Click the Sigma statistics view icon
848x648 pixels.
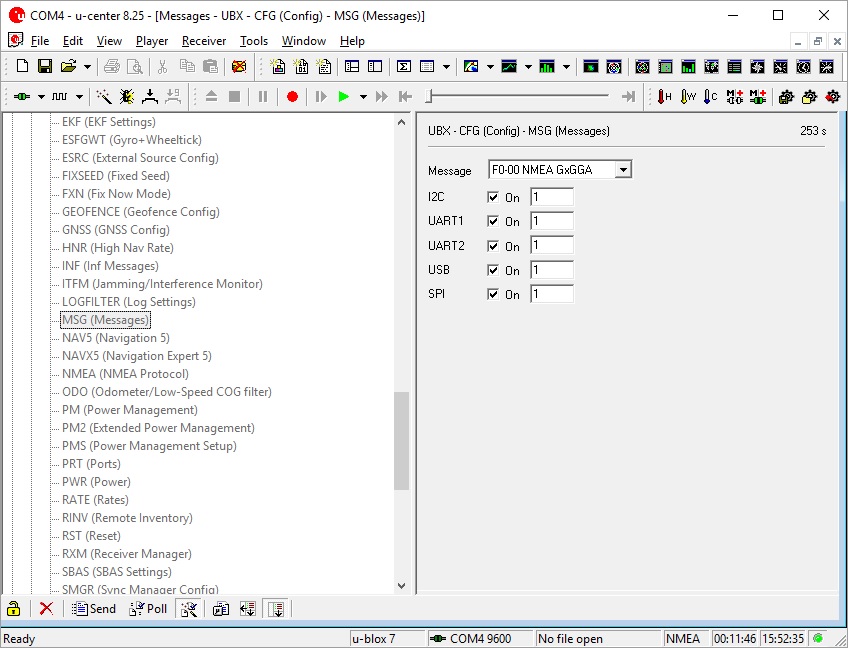pos(403,67)
